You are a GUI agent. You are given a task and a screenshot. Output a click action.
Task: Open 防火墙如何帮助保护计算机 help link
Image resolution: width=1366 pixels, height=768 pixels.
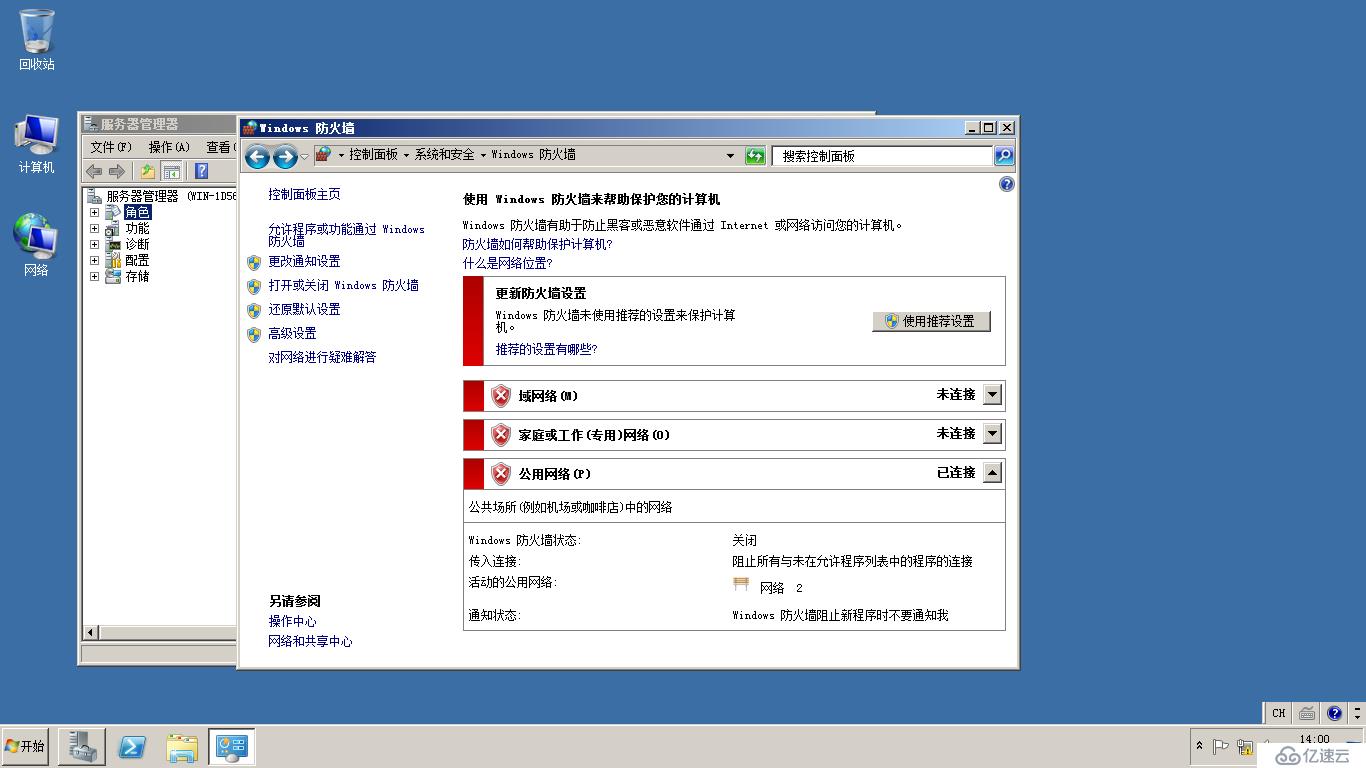(537, 244)
